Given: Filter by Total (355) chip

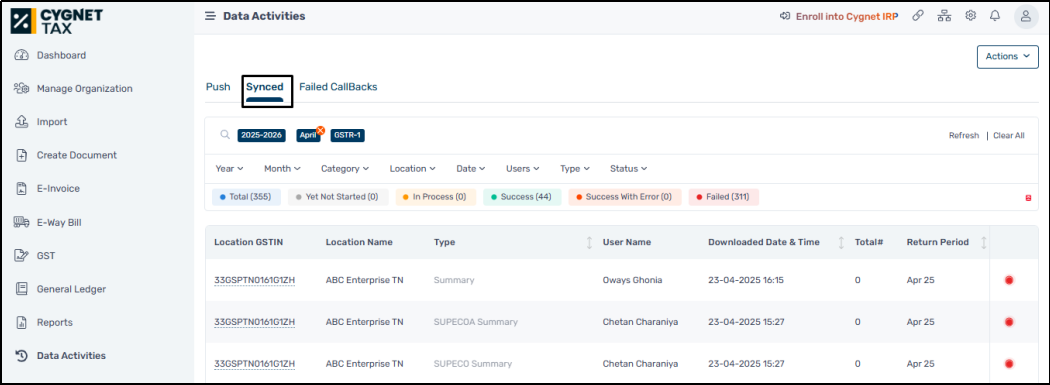Looking at the screenshot, I should (245, 197).
